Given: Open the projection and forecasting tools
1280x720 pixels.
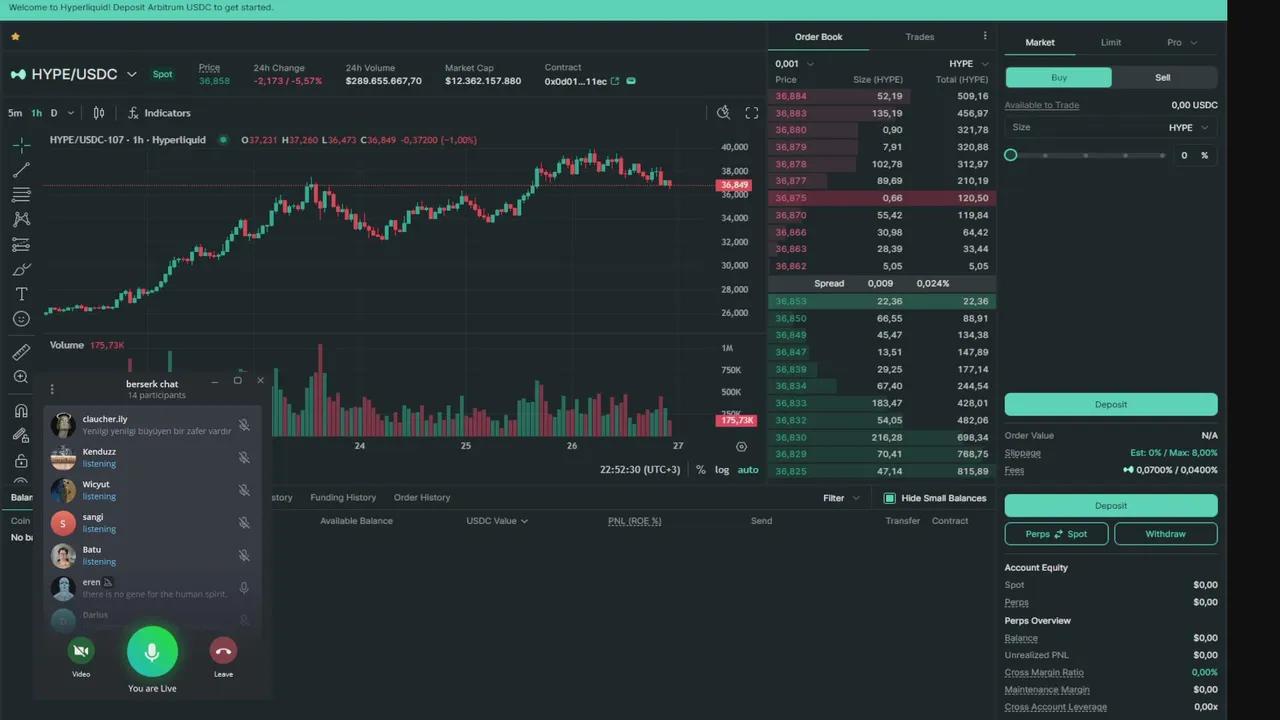Looking at the screenshot, I should coord(21,244).
